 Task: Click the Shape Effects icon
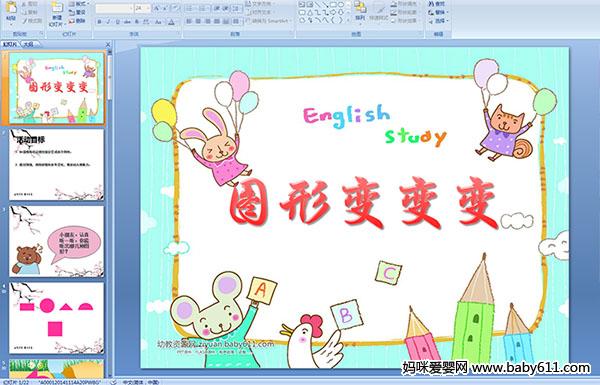coord(394,21)
